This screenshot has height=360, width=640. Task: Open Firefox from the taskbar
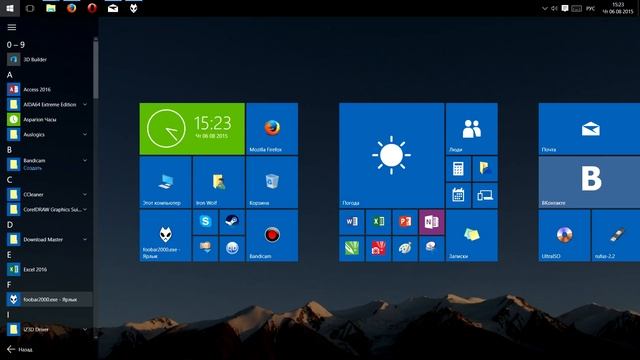click(x=71, y=8)
